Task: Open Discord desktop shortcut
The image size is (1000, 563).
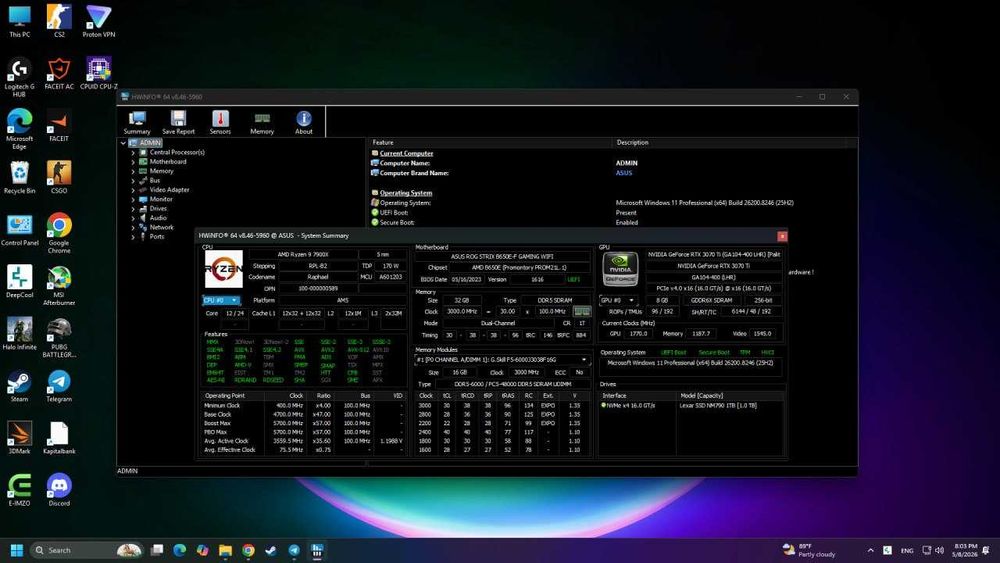Action: coord(59,490)
